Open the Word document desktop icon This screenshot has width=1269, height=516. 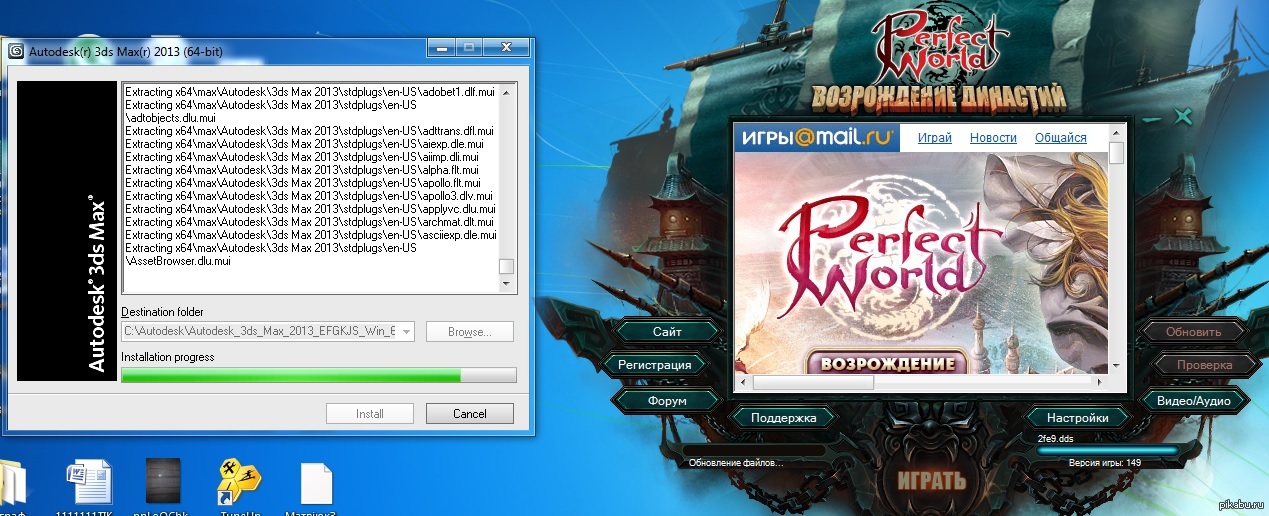tap(89, 483)
